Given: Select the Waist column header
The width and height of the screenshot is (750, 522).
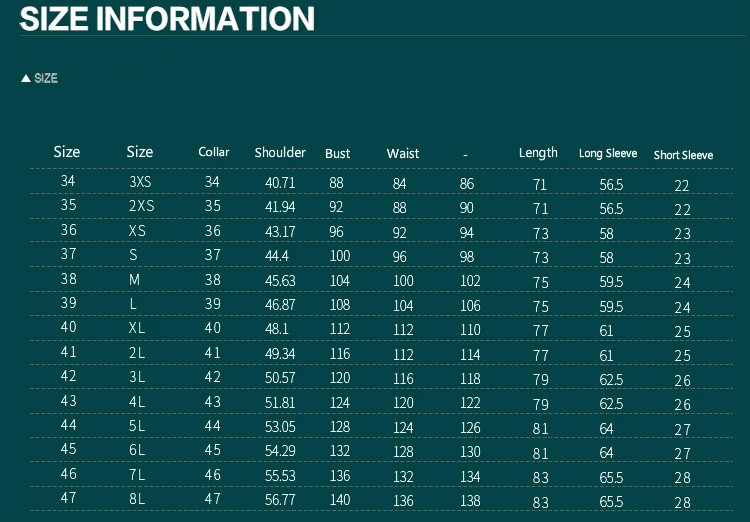Looking at the screenshot, I should [403, 154].
